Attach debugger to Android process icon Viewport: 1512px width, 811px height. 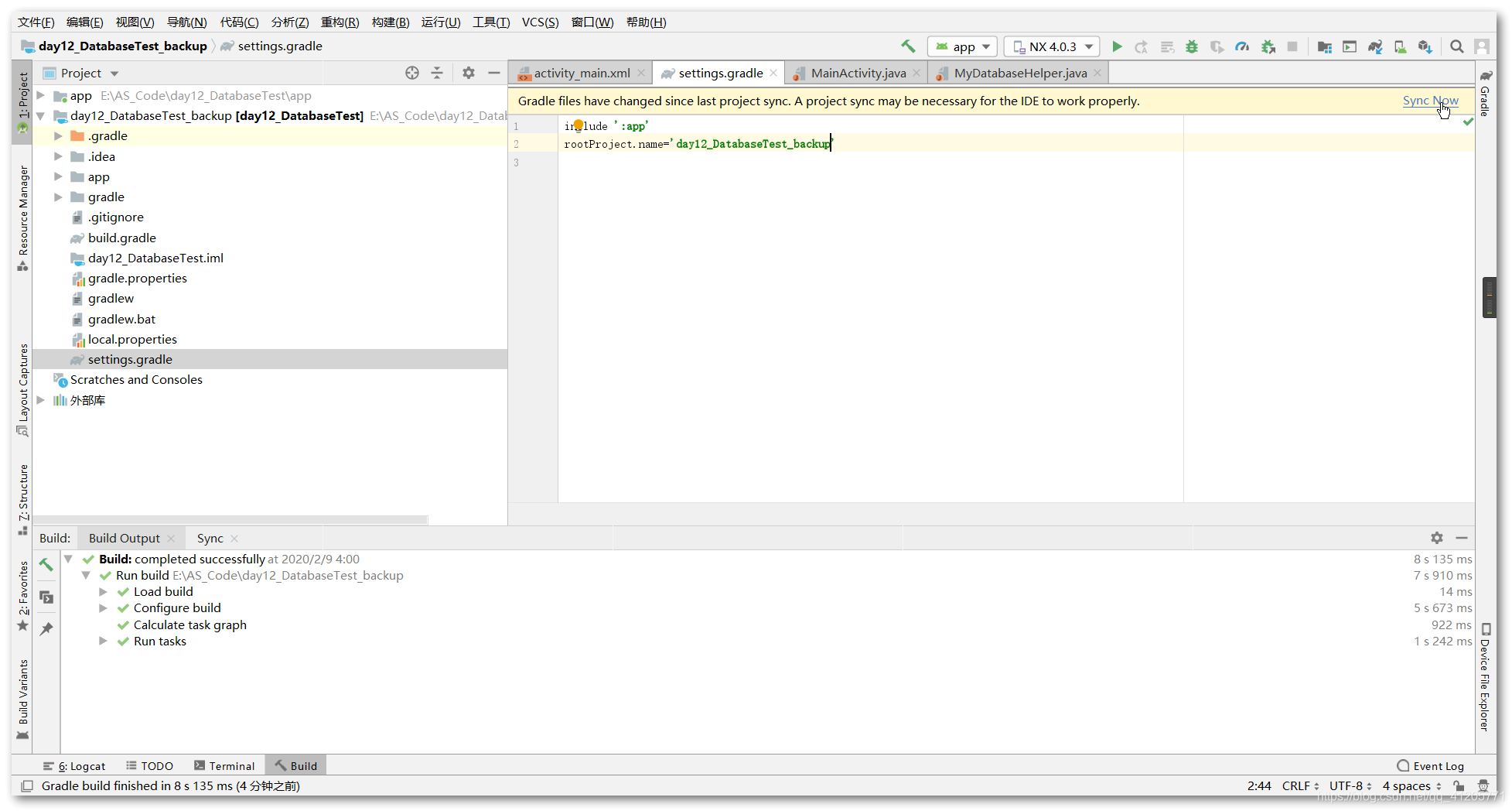tap(1268, 46)
